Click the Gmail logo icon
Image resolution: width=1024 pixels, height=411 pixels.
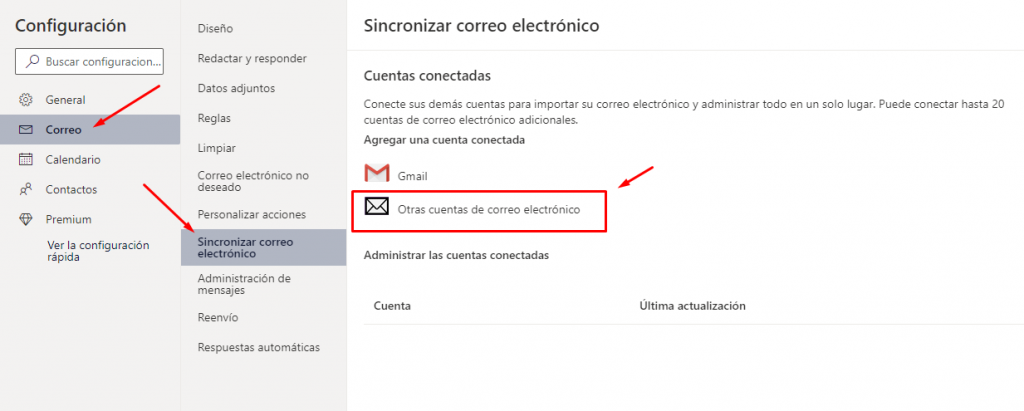[x=376, y=175]
